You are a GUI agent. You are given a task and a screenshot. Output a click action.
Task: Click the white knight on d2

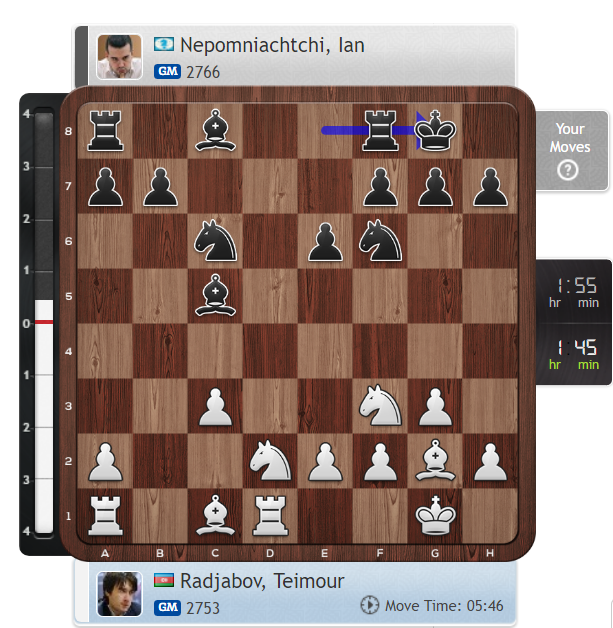pos(270,460)
